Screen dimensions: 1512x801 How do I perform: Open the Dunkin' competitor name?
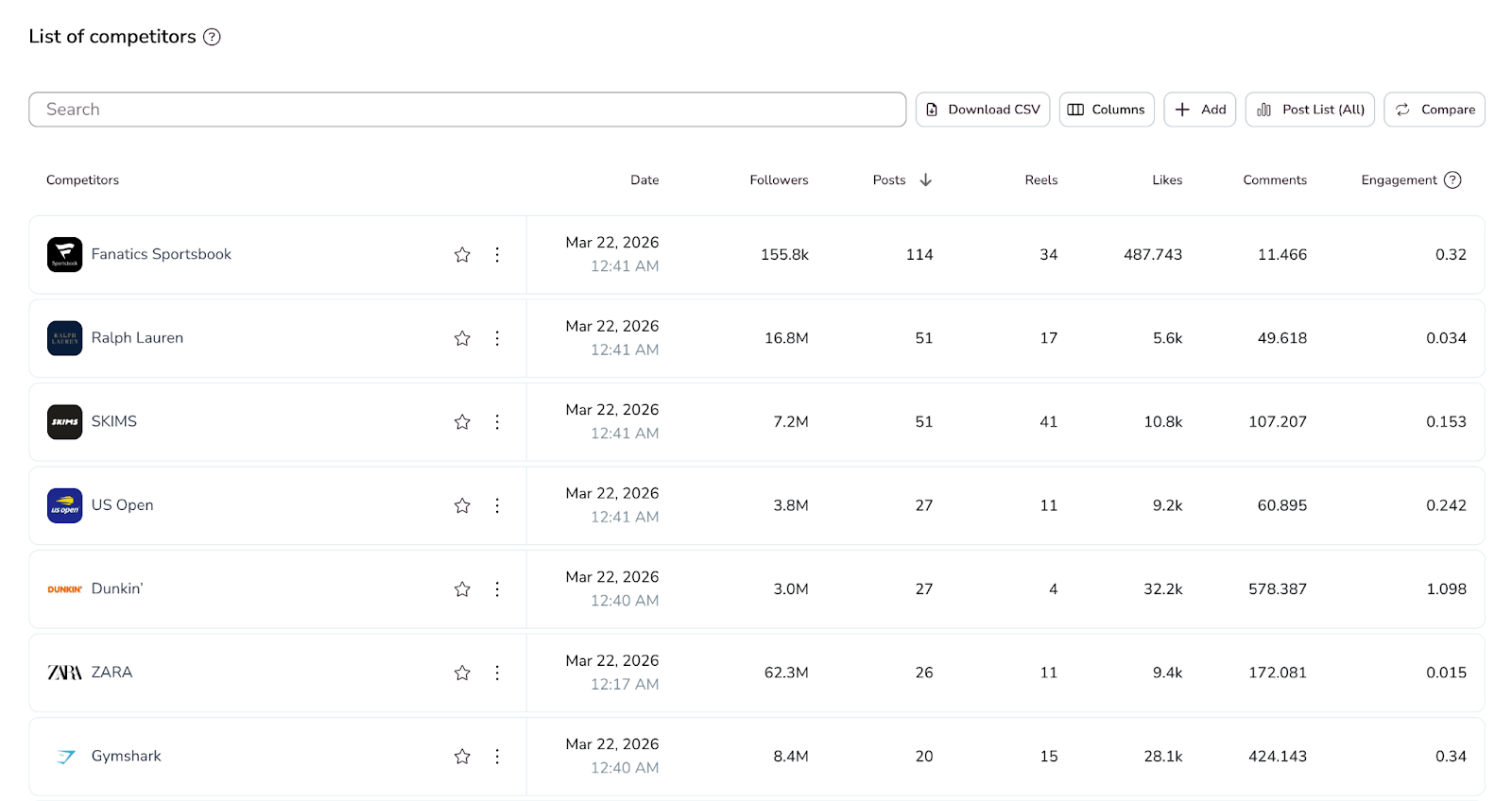point(117,588)
